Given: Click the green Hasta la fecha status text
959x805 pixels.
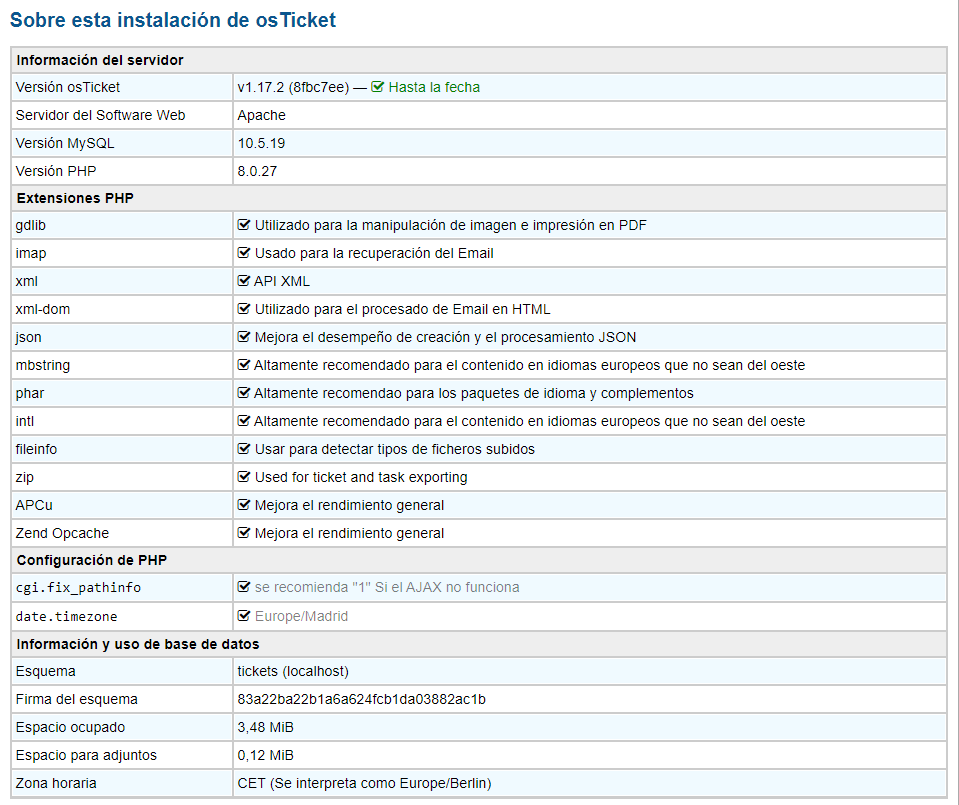Looking at the screenshot, I should click(x=434, y=87).
